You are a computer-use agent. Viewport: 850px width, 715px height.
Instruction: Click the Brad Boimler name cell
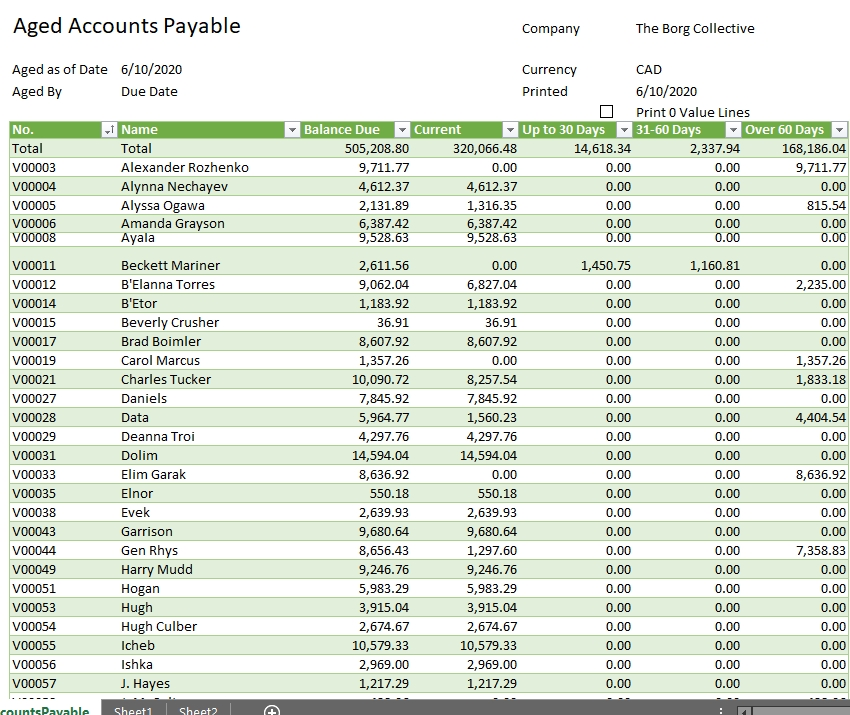(x=161, y=342)
